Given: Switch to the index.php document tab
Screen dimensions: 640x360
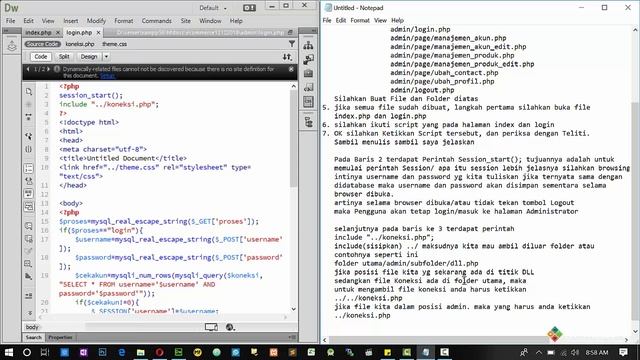Looking at the screenshot, I should click(38, 32).
